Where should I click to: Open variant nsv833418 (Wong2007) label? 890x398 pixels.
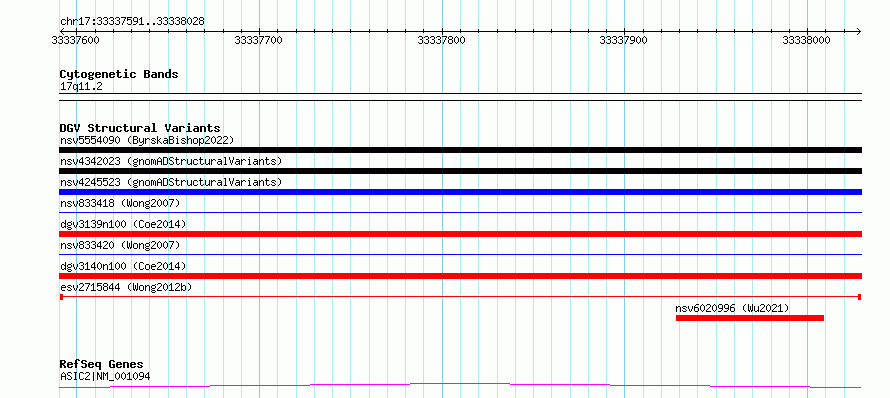pyautogui.click(x=120, y=203)
